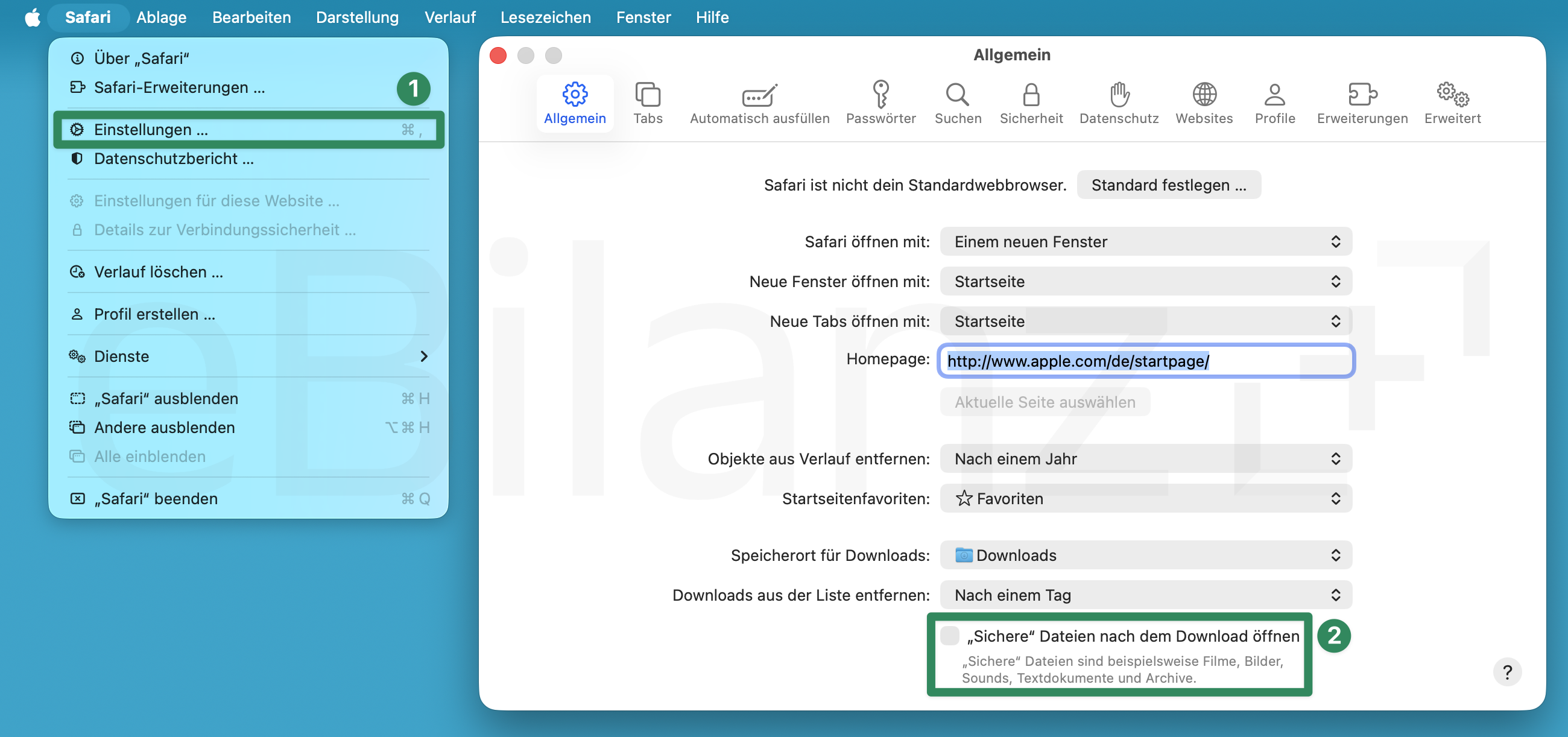1568x737 pixels.
Task: Open Neue Fenster öffnen mit dropdown
Action: pos(1146,281)
